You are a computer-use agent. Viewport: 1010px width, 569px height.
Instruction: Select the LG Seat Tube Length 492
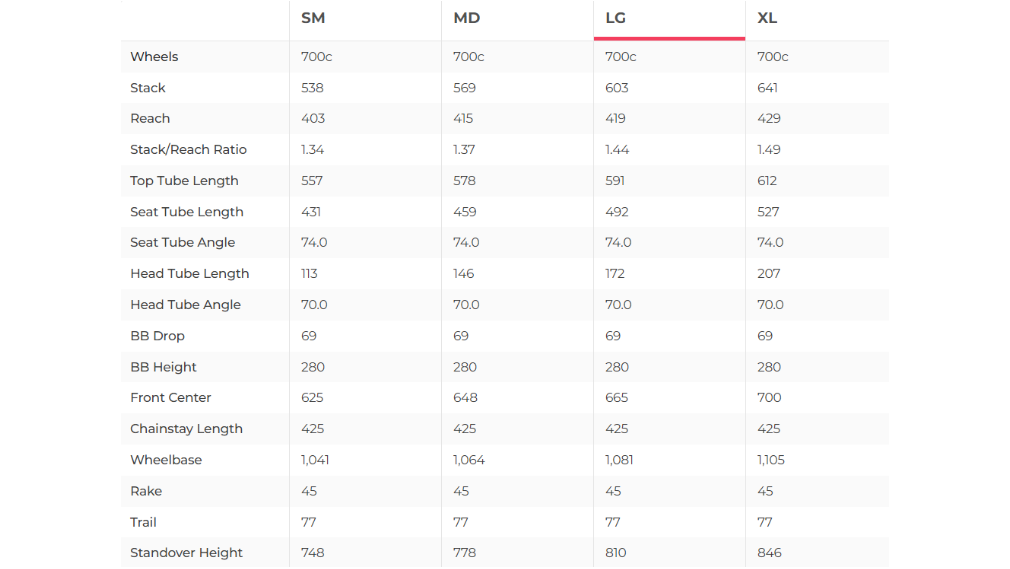(x=617, y=212)
